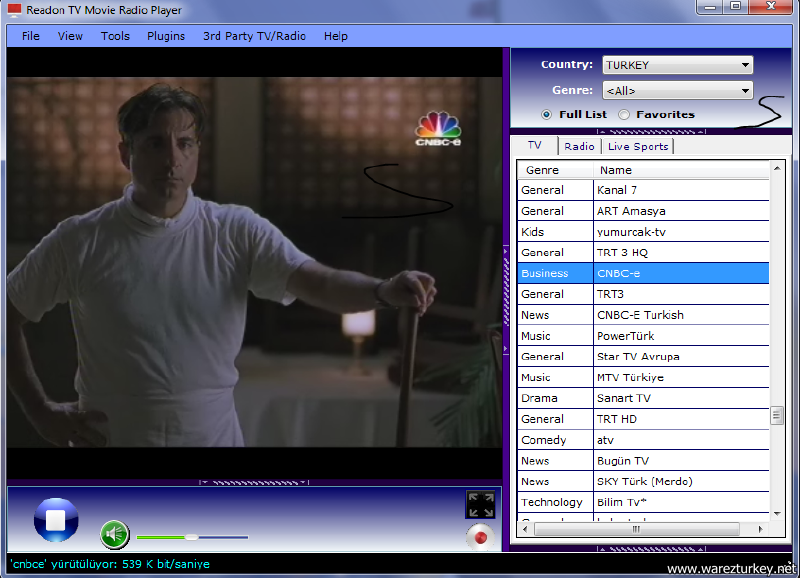The width and height of the screenshot is (800, 578).
Task: Switch to the Radio tab
Action: [x=579, y=146]
